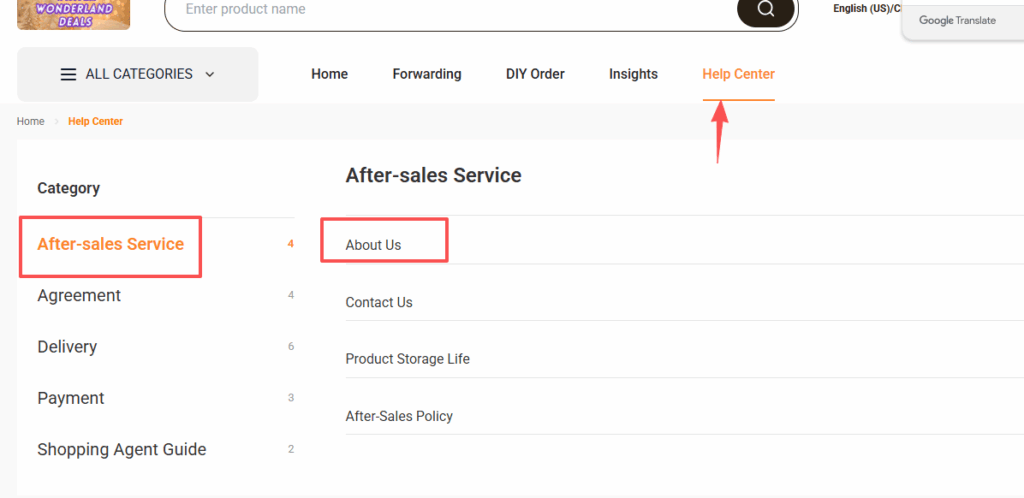Open the Product Storage Life article
Viewport: 1024px width, 498px height.
408,359
